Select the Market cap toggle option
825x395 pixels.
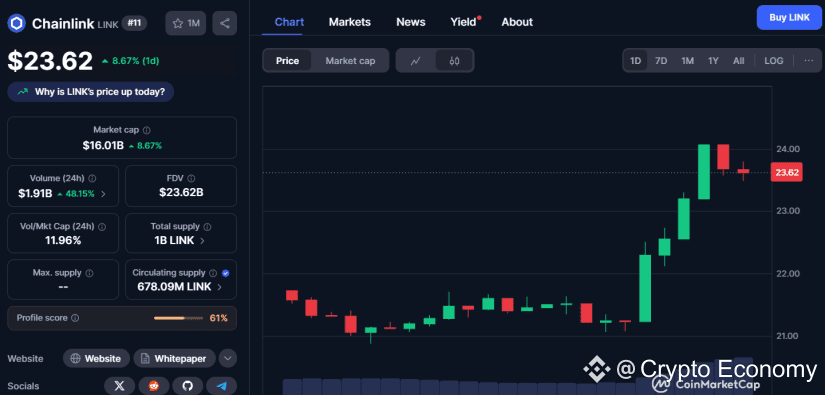(x=350, y=61)
